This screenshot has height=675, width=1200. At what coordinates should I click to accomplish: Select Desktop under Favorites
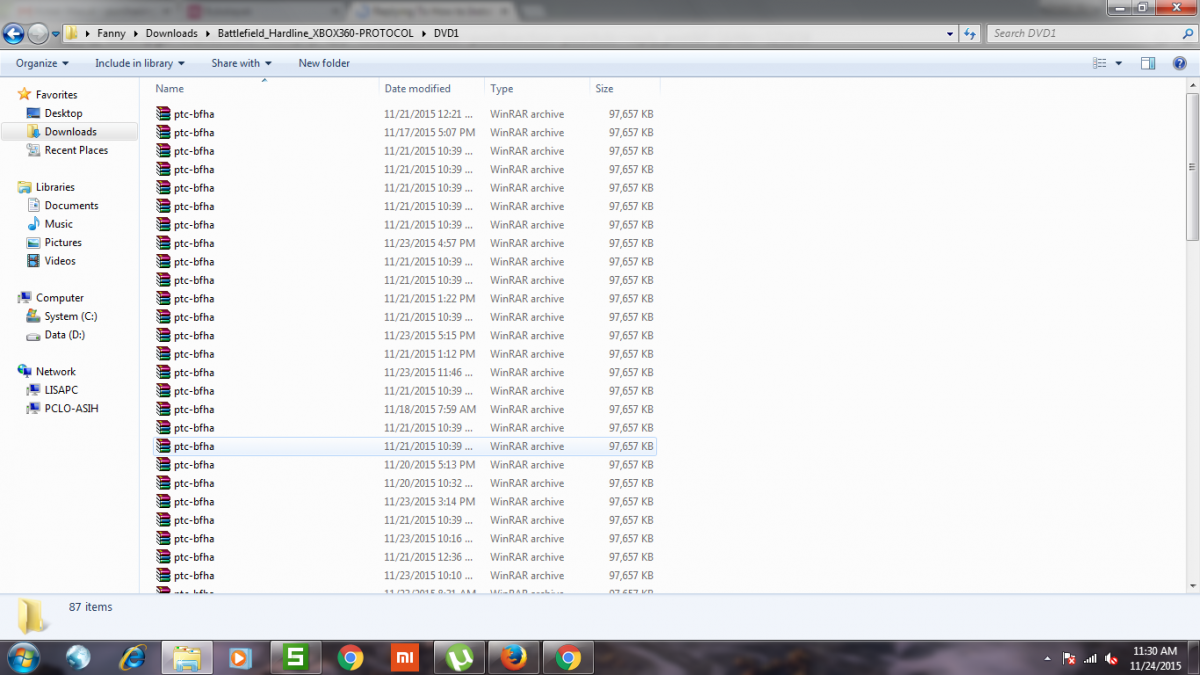pyautogui.click(x=63, y=113)
